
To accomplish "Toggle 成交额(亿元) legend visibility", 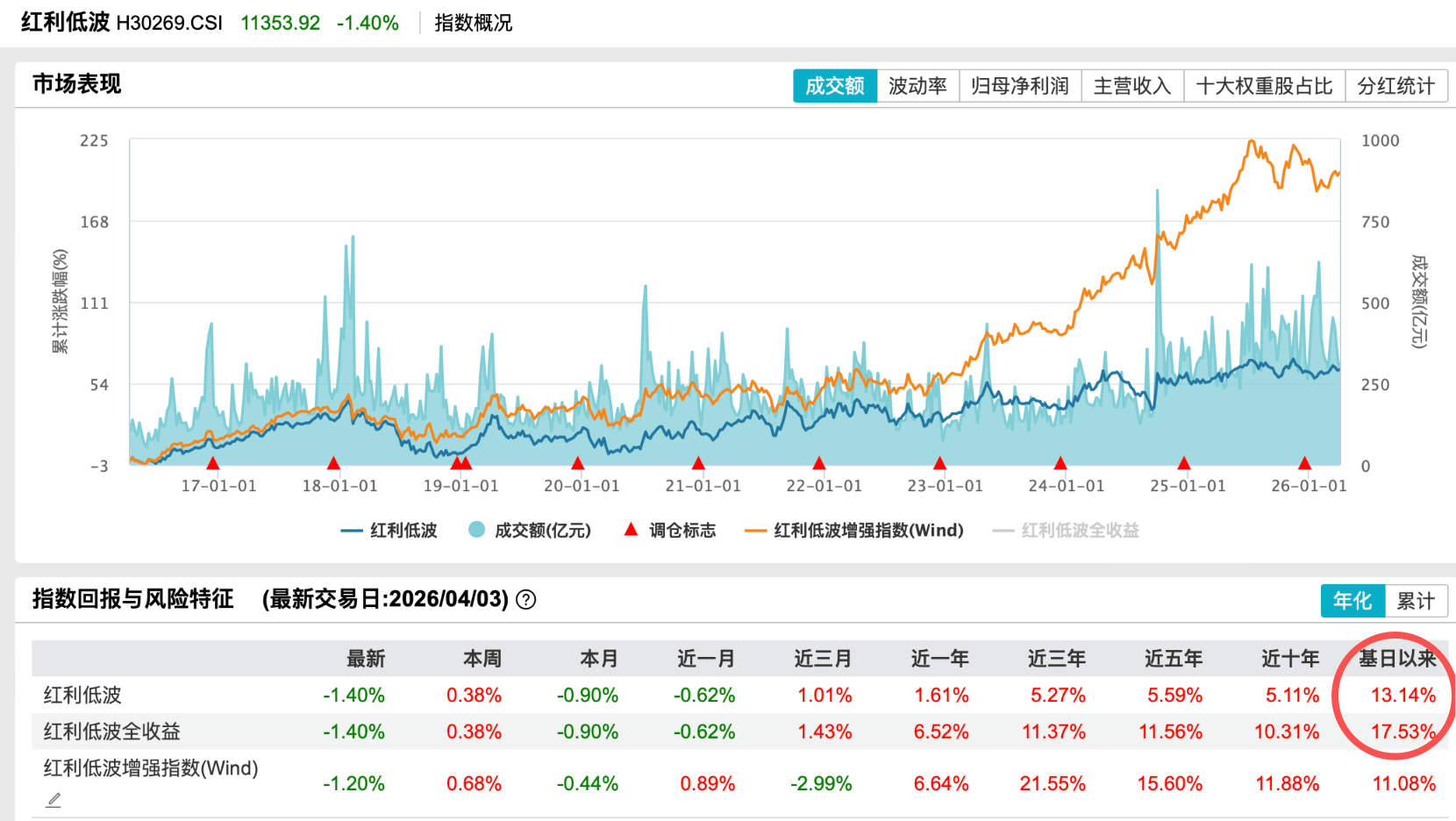I will 530,531.
